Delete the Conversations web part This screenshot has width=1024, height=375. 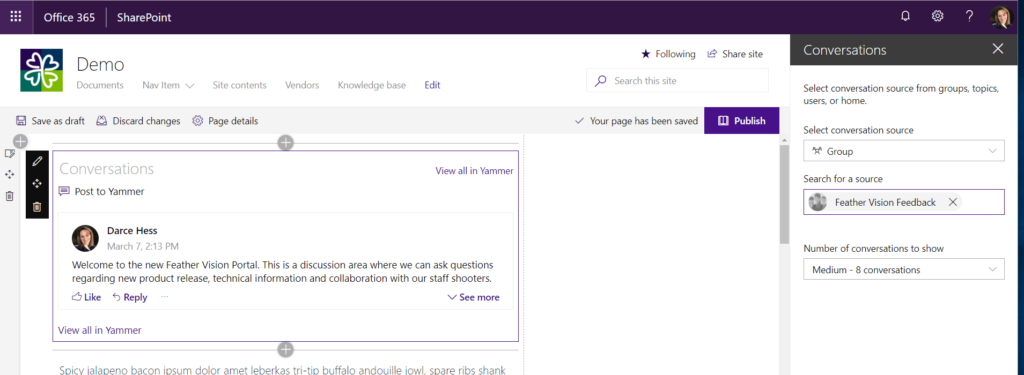click(x=37, y=206)
